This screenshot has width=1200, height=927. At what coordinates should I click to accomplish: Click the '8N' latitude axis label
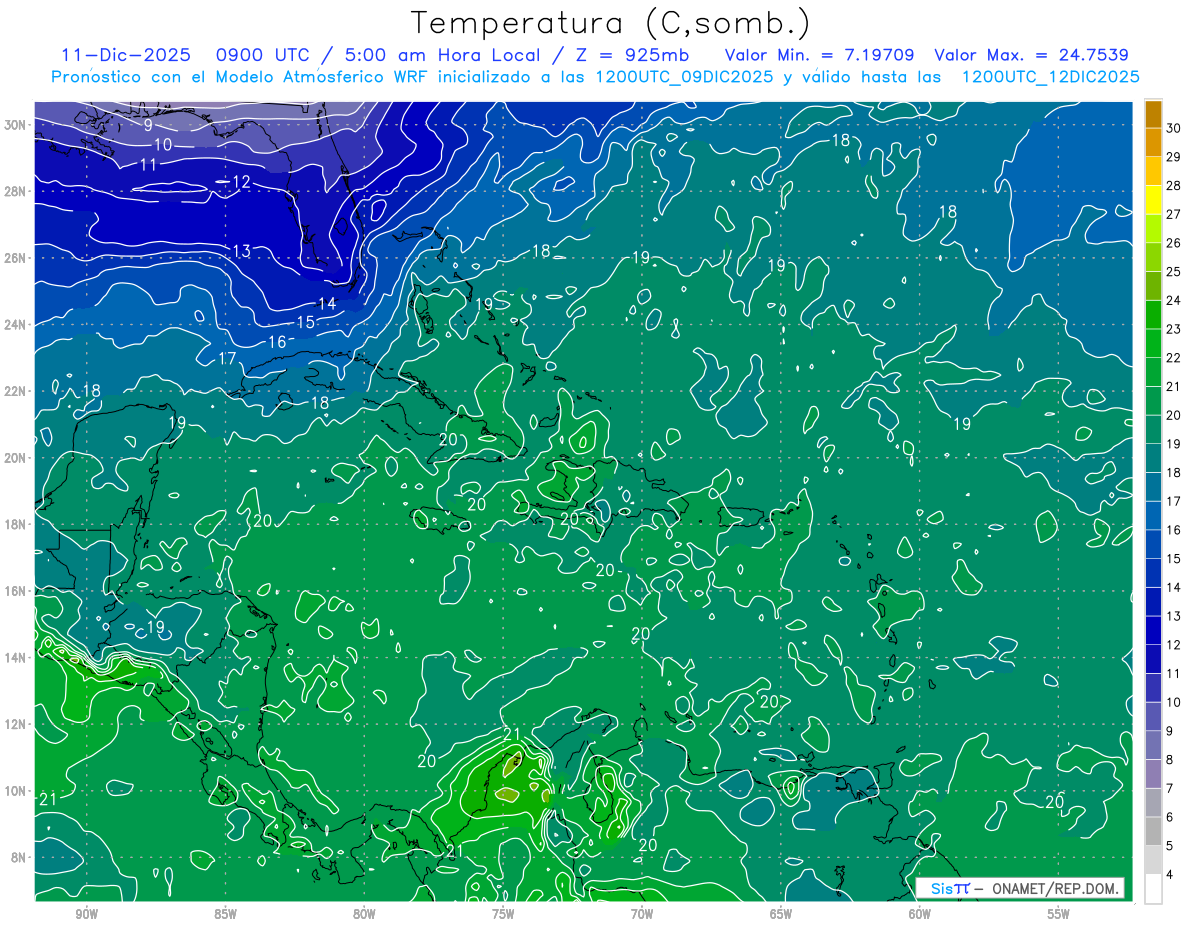(20, 858)
